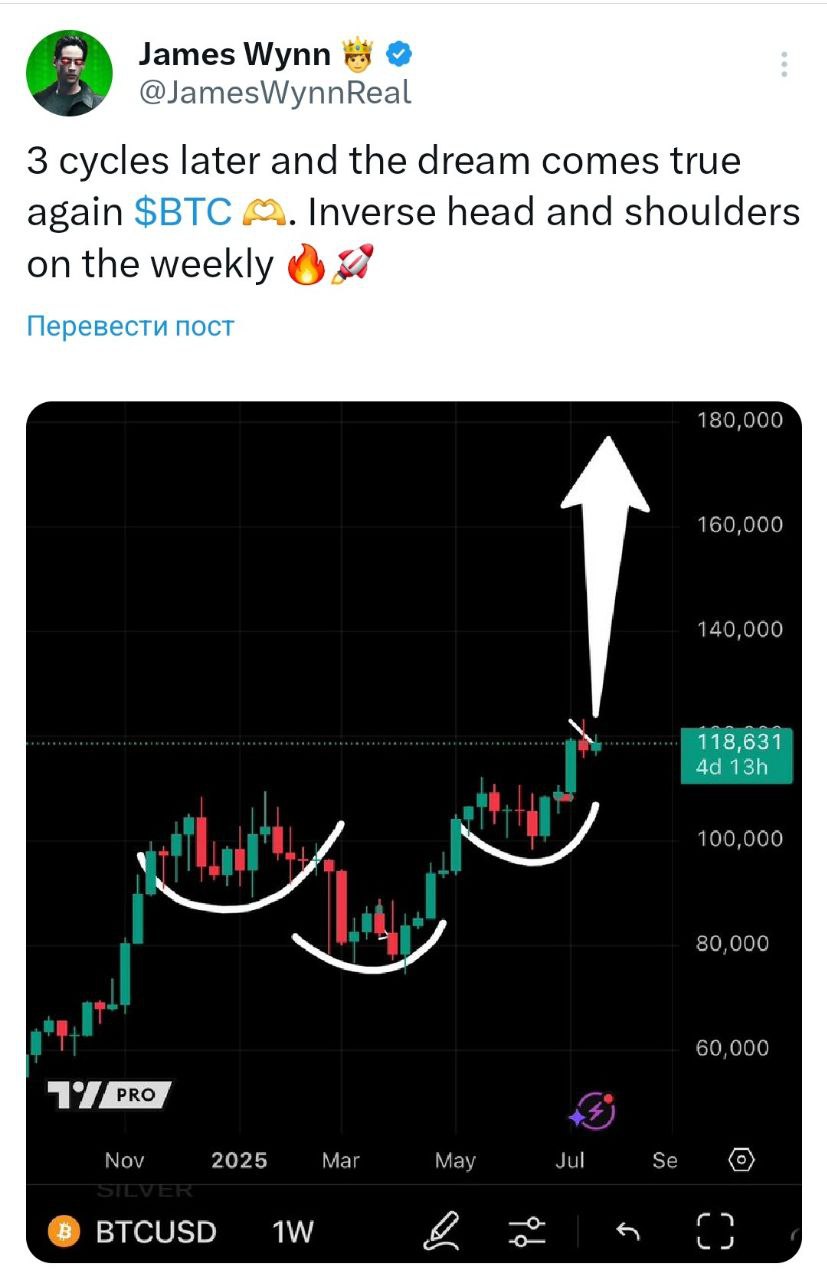
Task: Open the BTCUSD symbol selector
Action: (x=155, y=1232)
